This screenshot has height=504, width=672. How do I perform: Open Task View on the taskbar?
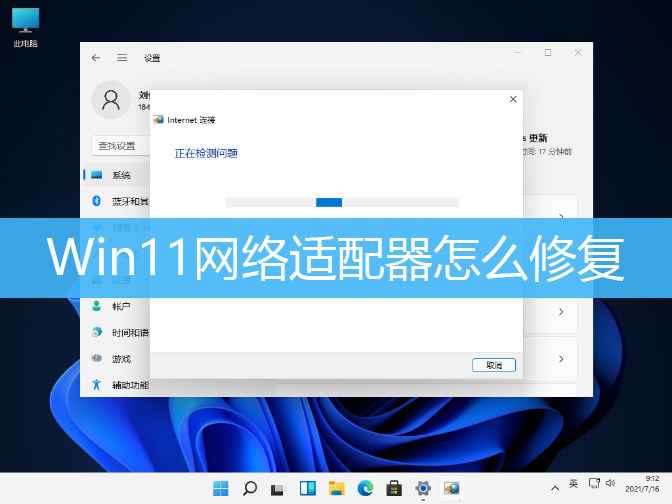[279, 488]
